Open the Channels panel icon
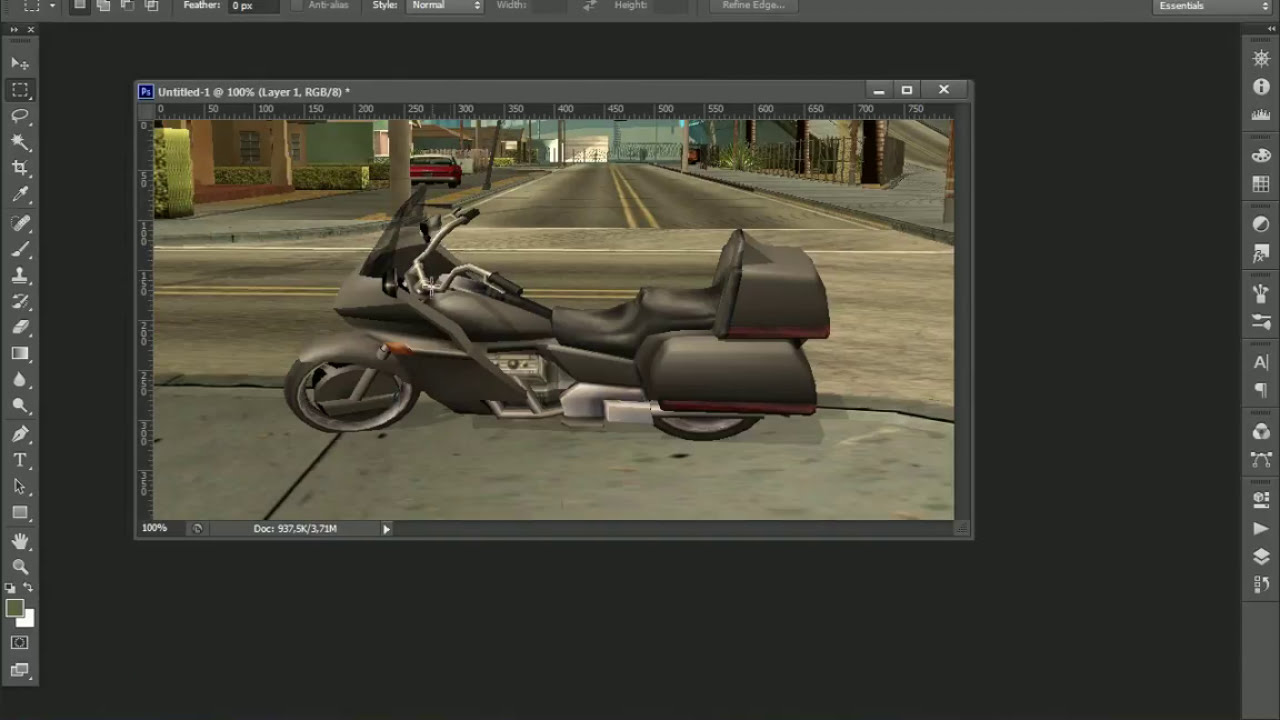Screen dimensions: 1280x720 coord(1261,432)
